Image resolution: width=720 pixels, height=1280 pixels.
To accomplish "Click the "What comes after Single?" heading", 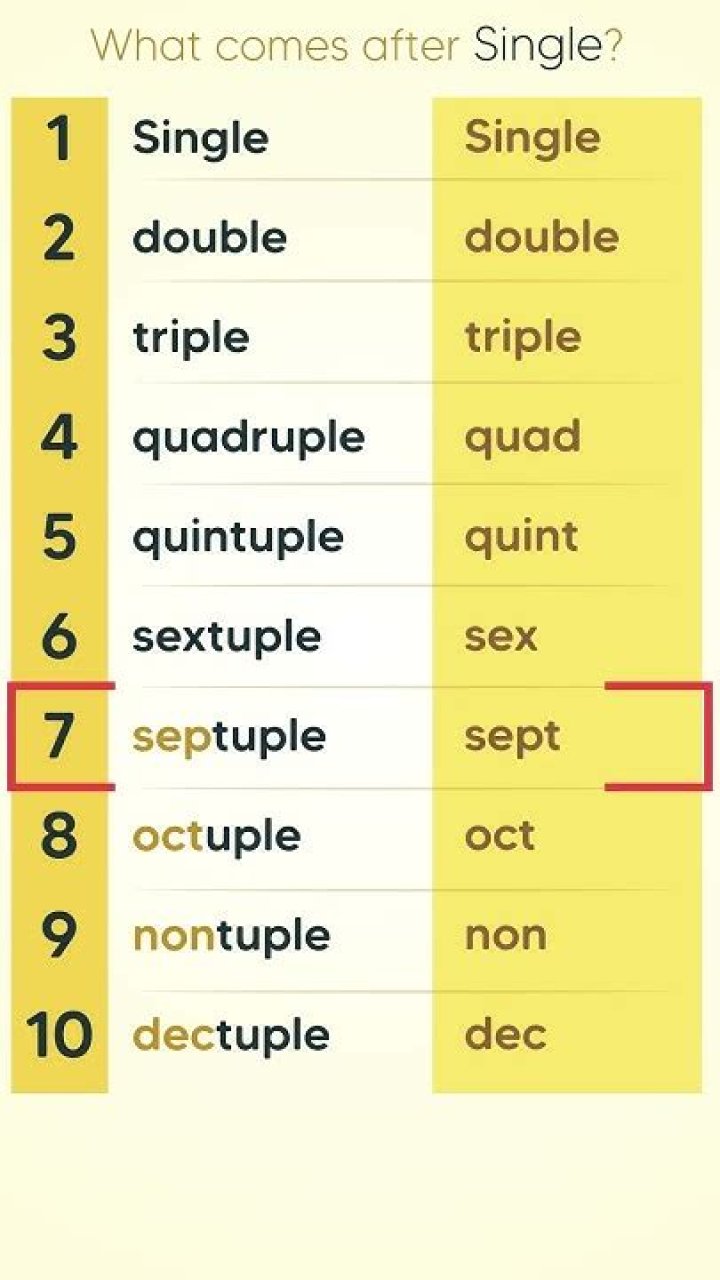I will pos(357,46).
